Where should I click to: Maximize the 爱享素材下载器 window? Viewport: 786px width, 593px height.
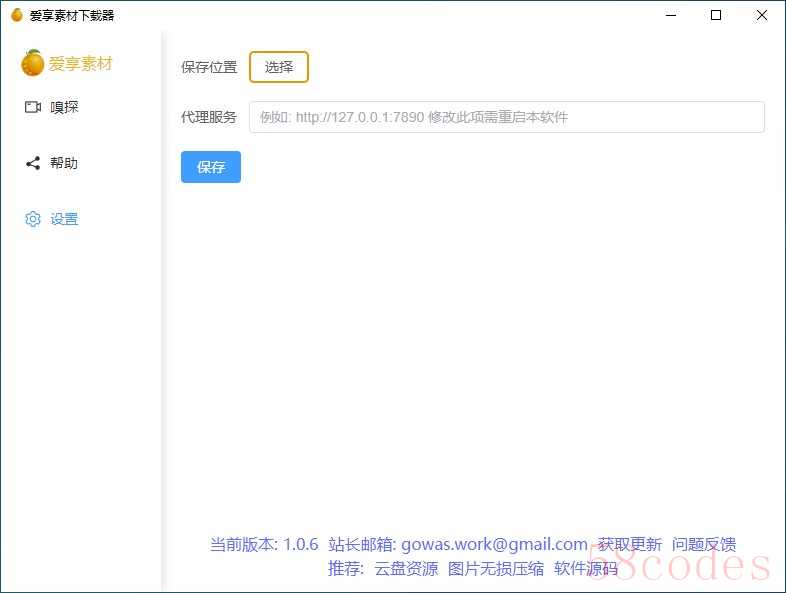point(716,15)
